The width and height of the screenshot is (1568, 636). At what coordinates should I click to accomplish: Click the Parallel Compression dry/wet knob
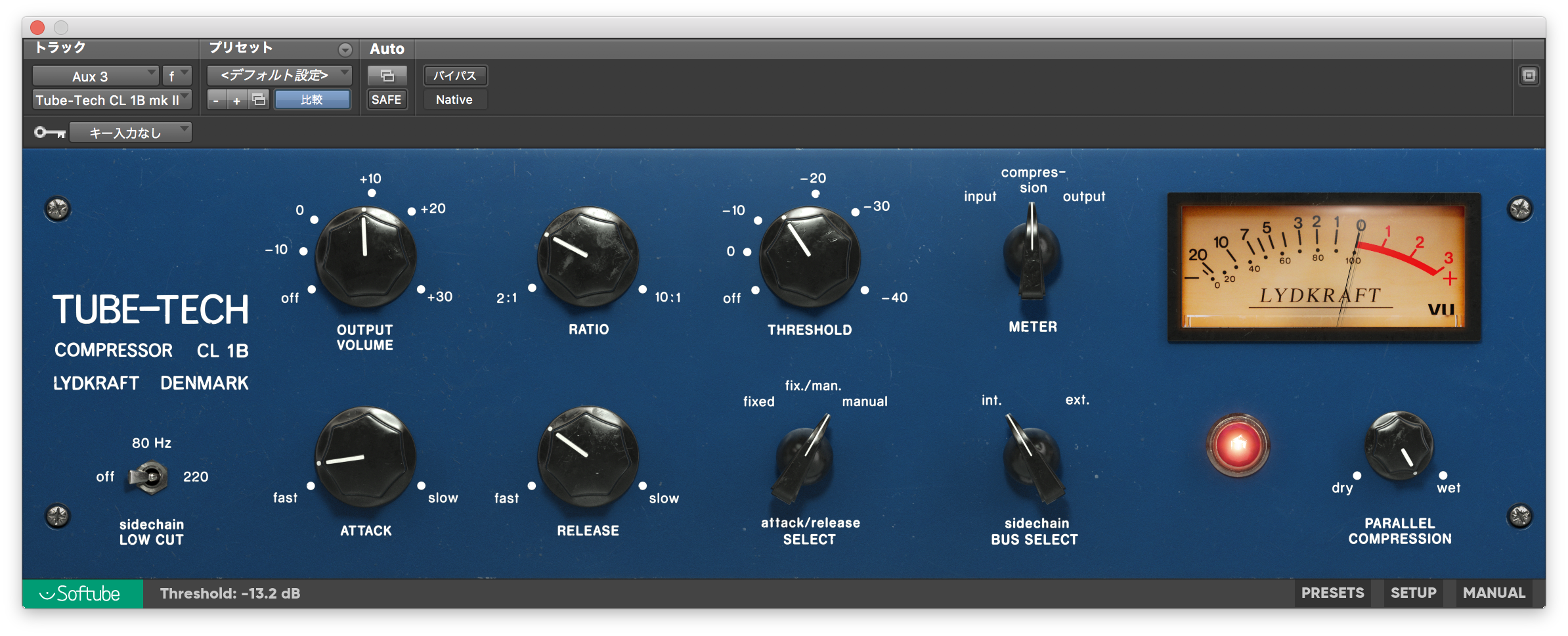pos(1399,446)
